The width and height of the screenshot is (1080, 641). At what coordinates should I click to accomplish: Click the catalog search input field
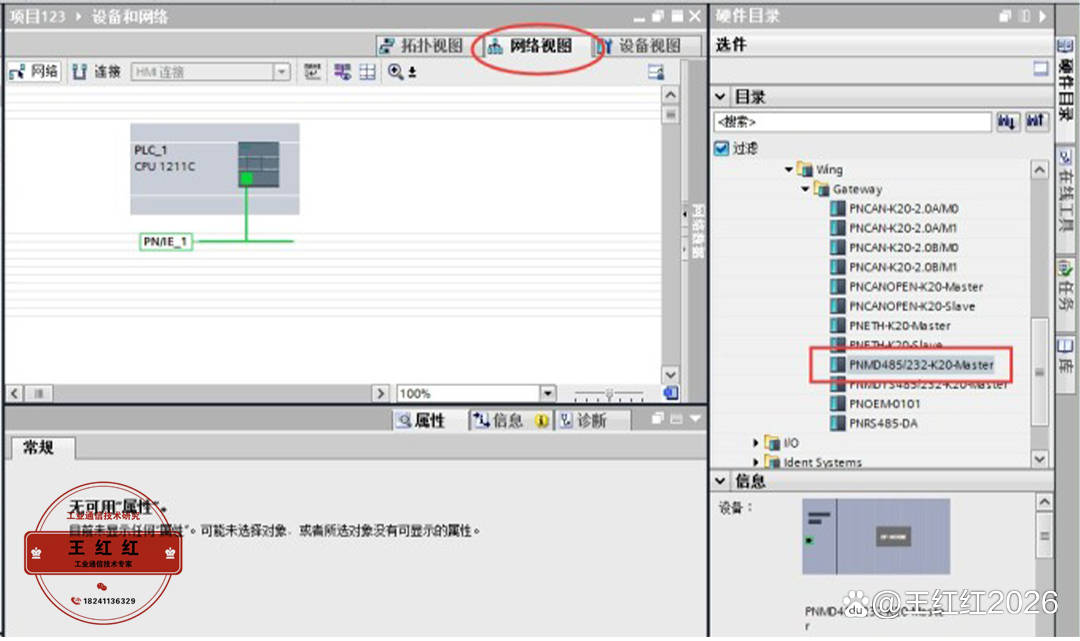tap(852, 122)
